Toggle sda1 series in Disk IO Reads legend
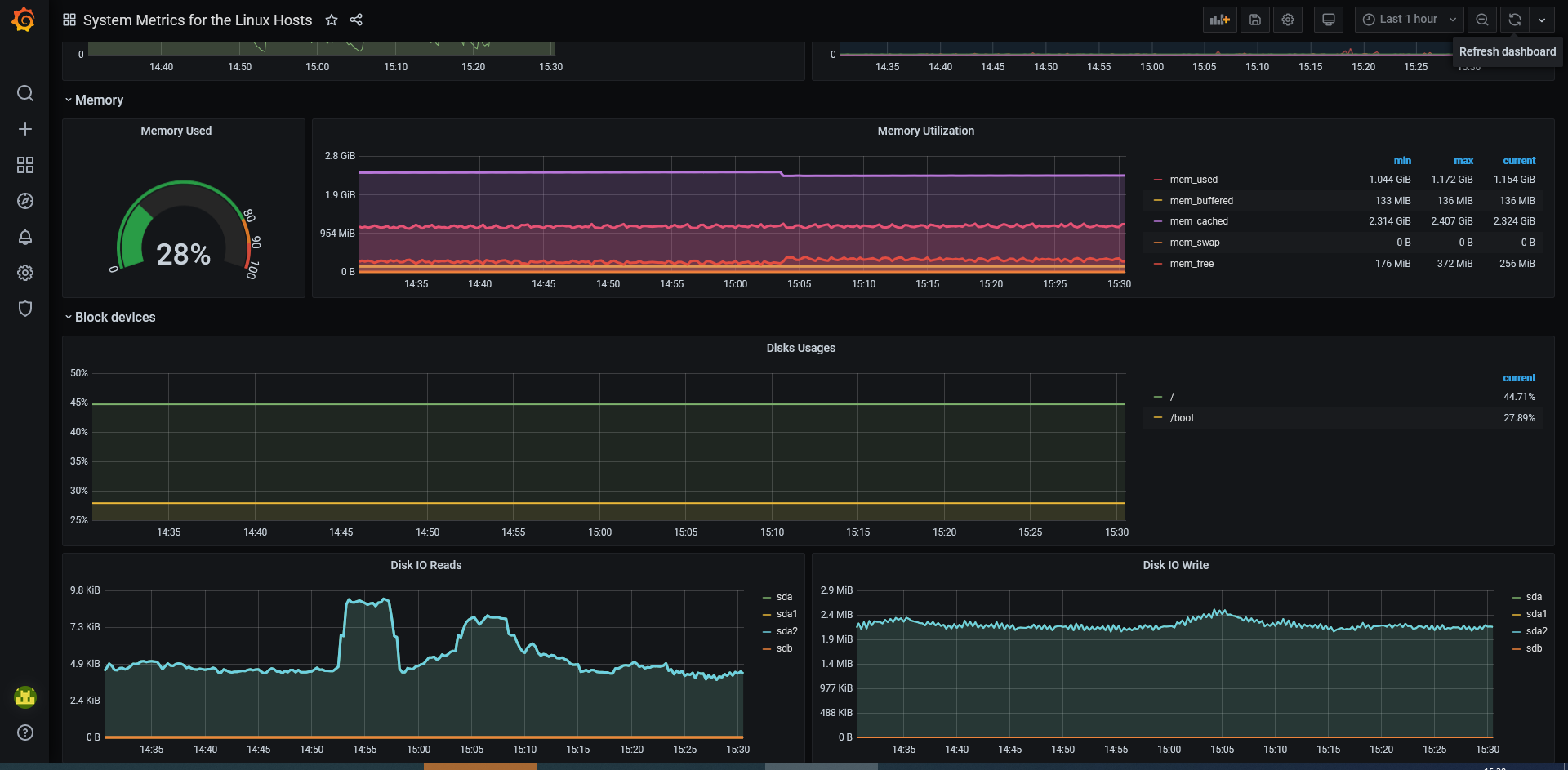 786,614
